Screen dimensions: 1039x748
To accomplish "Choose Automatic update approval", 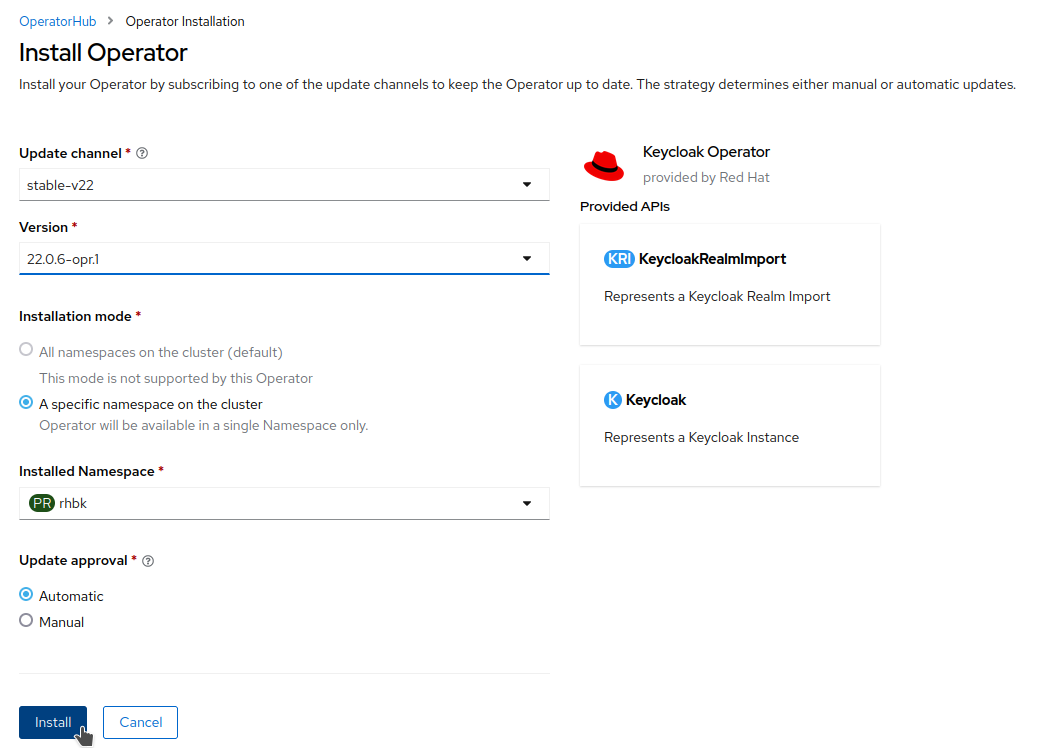I will point(27,594).
